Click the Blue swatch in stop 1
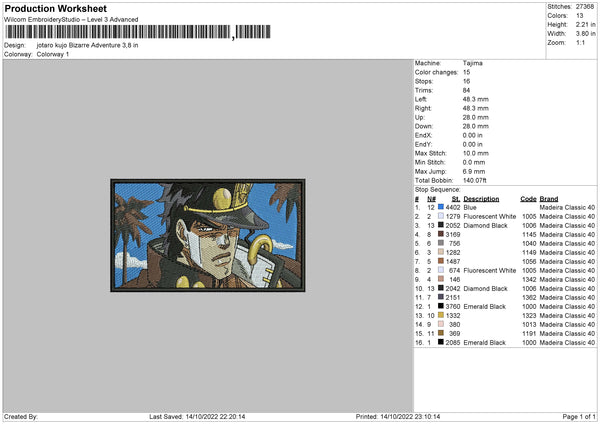 click(x=441, y=207)
